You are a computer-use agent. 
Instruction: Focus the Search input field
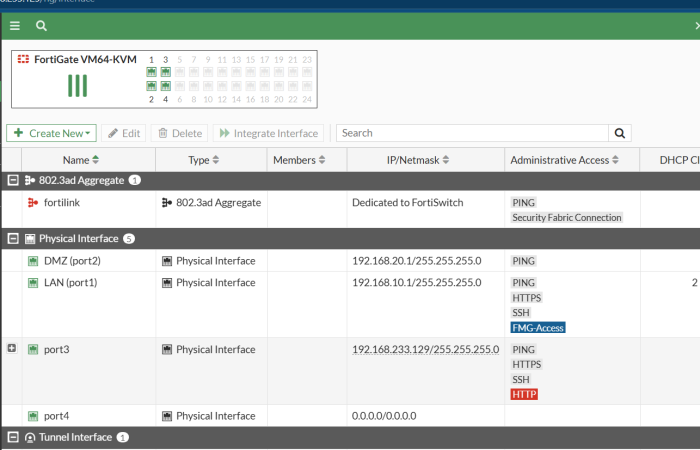coord(472,133)
